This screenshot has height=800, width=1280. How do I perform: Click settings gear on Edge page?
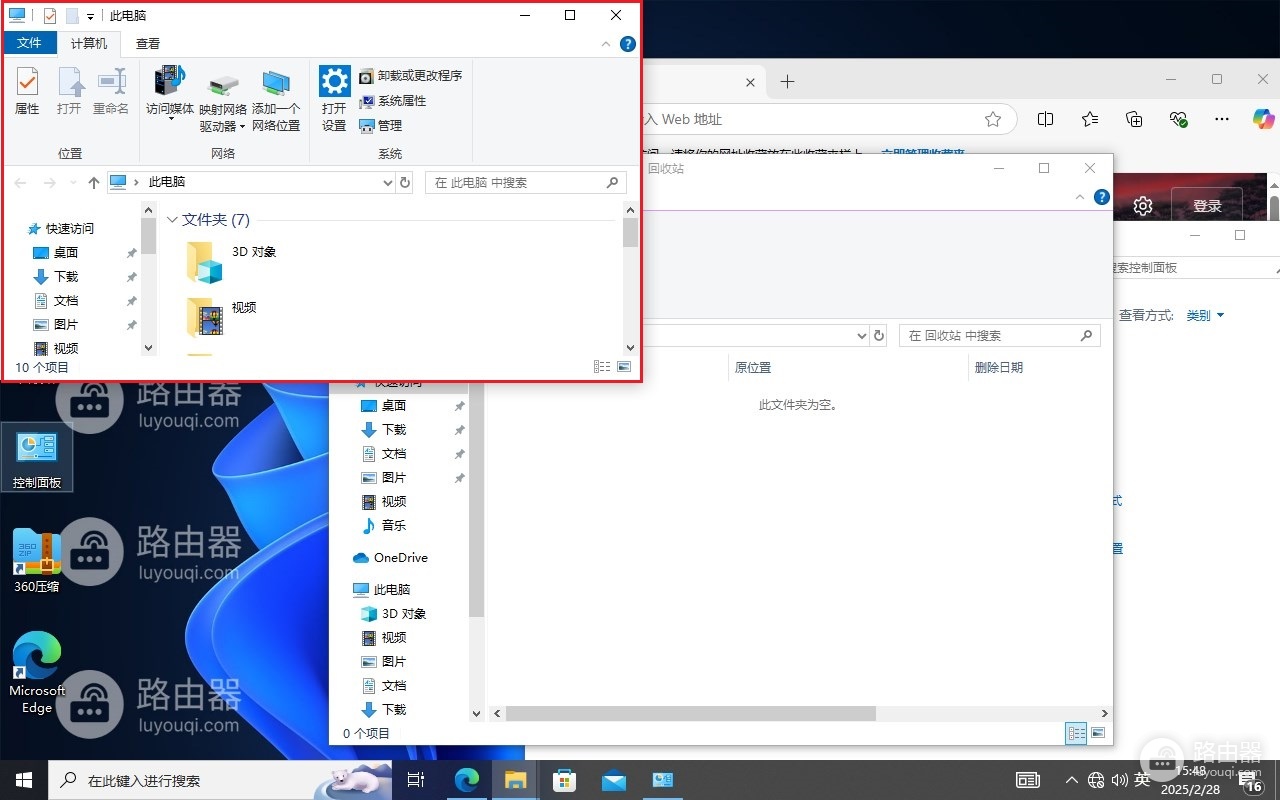tap(1143, 206)
